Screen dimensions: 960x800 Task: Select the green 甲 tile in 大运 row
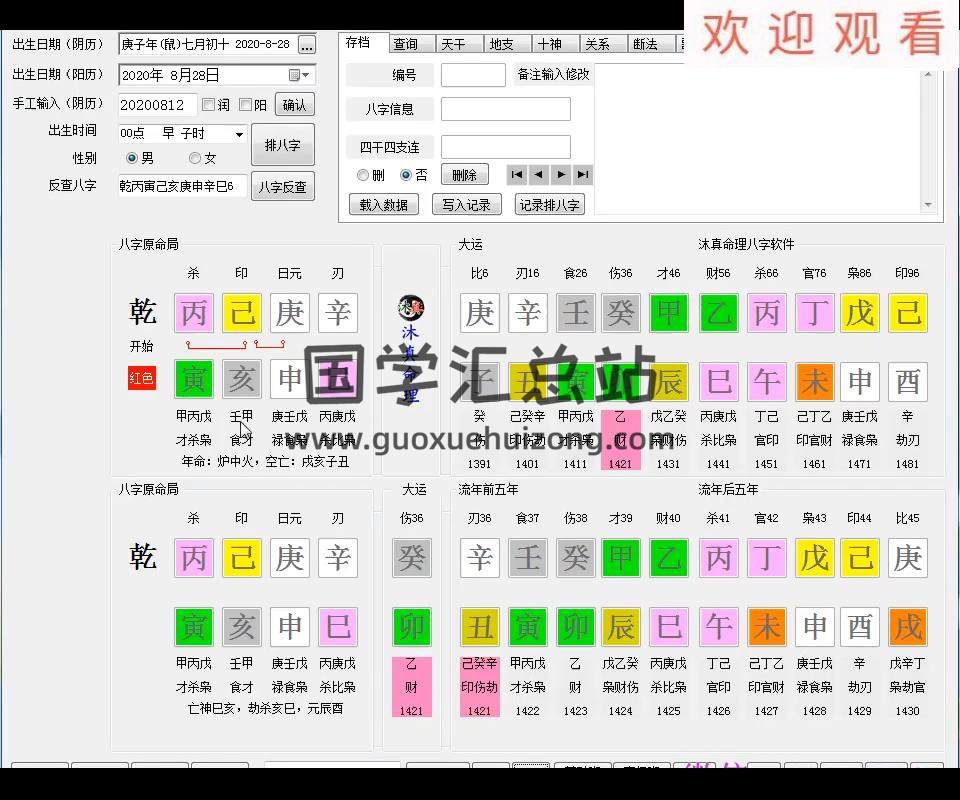[668, 313]
